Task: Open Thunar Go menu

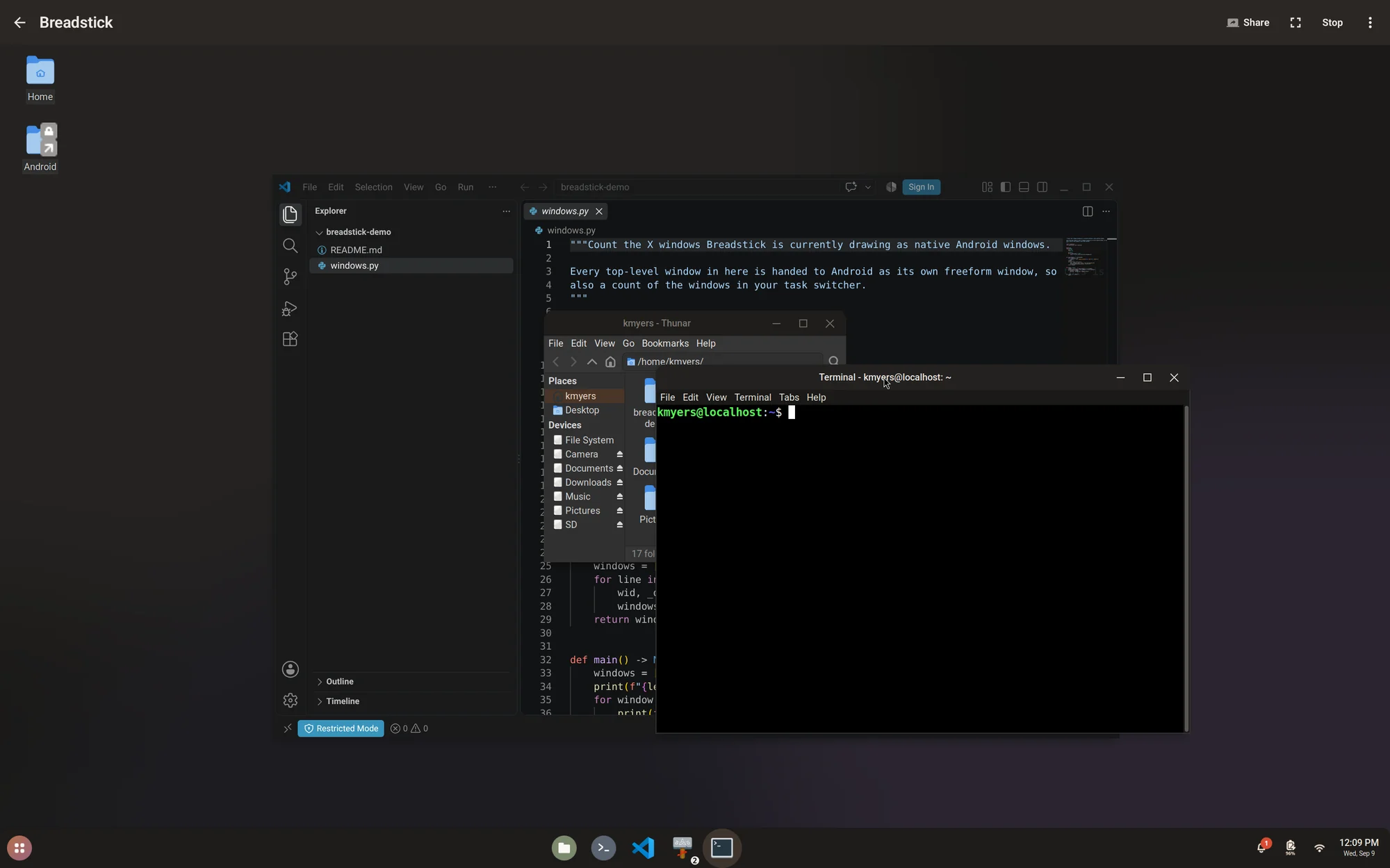Action: (628, 343)
